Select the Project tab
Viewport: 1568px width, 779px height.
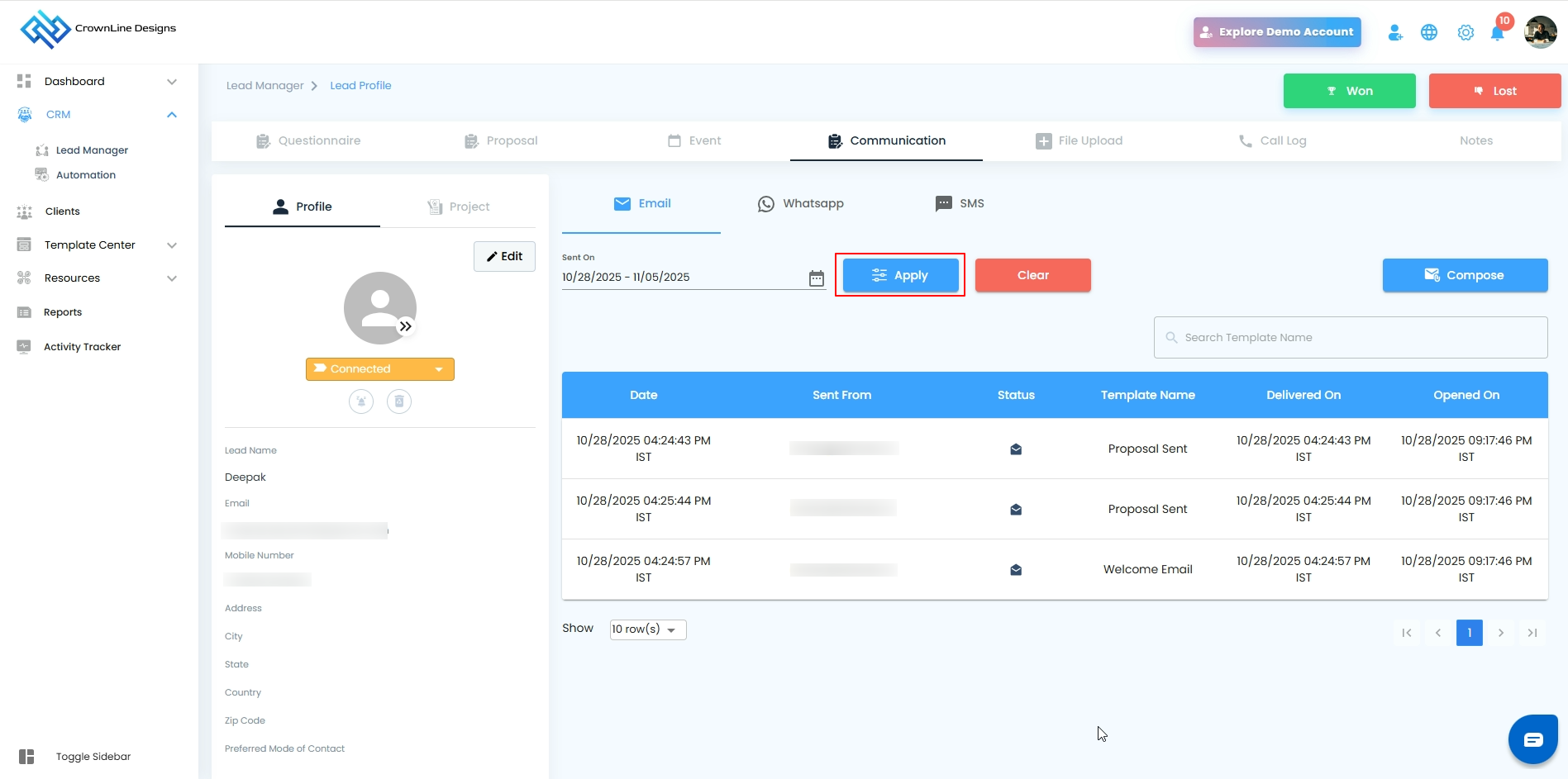[x=458, y=207]
